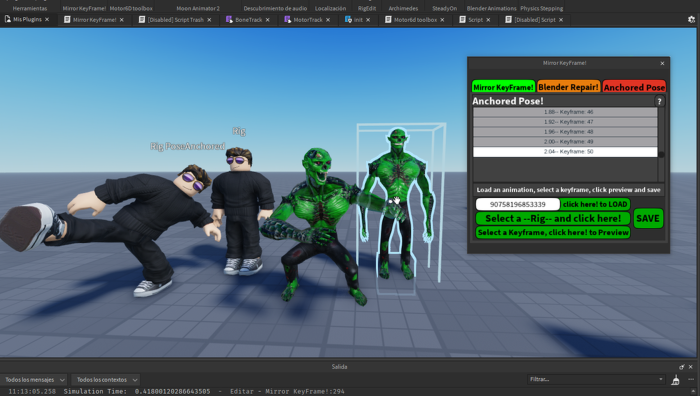
Task: Click the animation ID input field
Action: [x=517, y=204]
